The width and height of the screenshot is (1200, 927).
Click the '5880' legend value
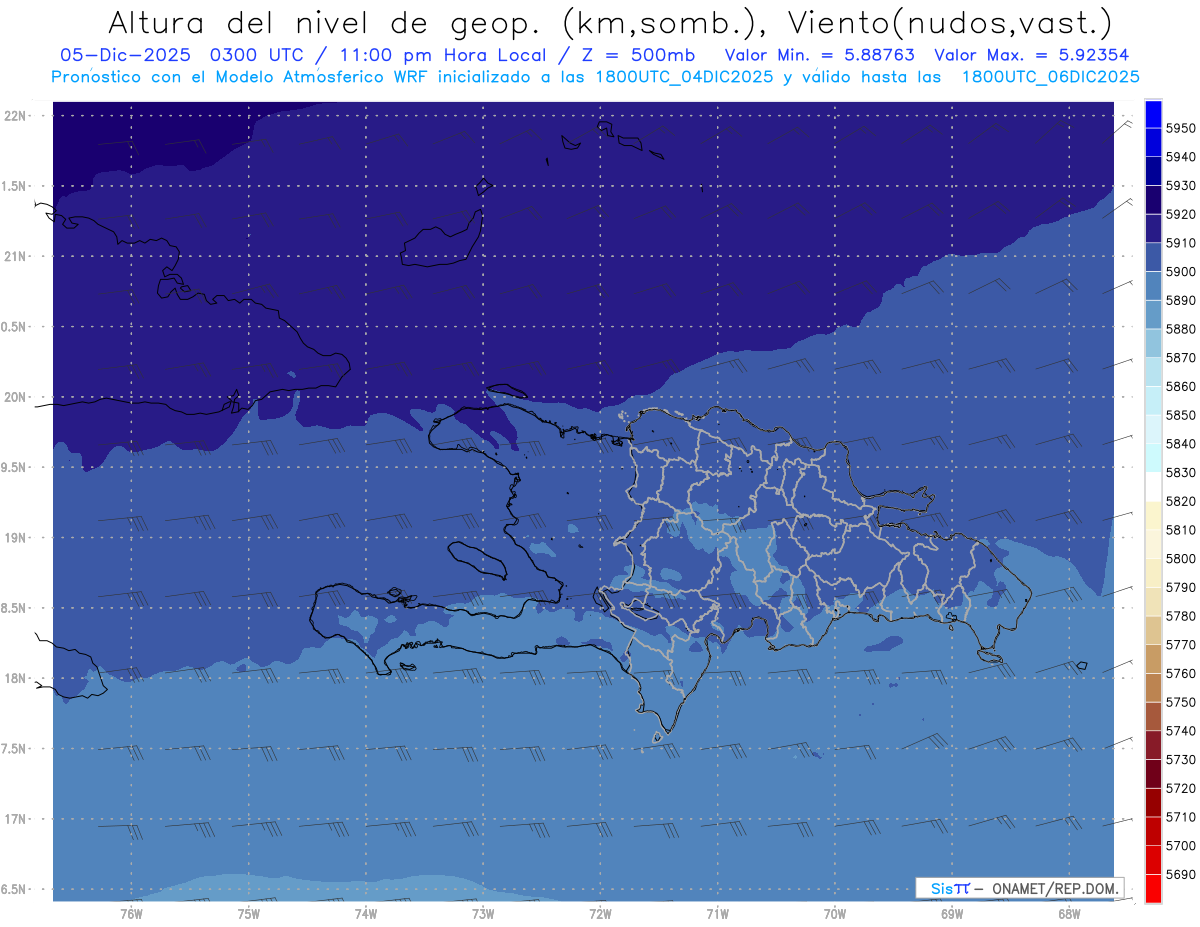click(x=1181, y=329)
